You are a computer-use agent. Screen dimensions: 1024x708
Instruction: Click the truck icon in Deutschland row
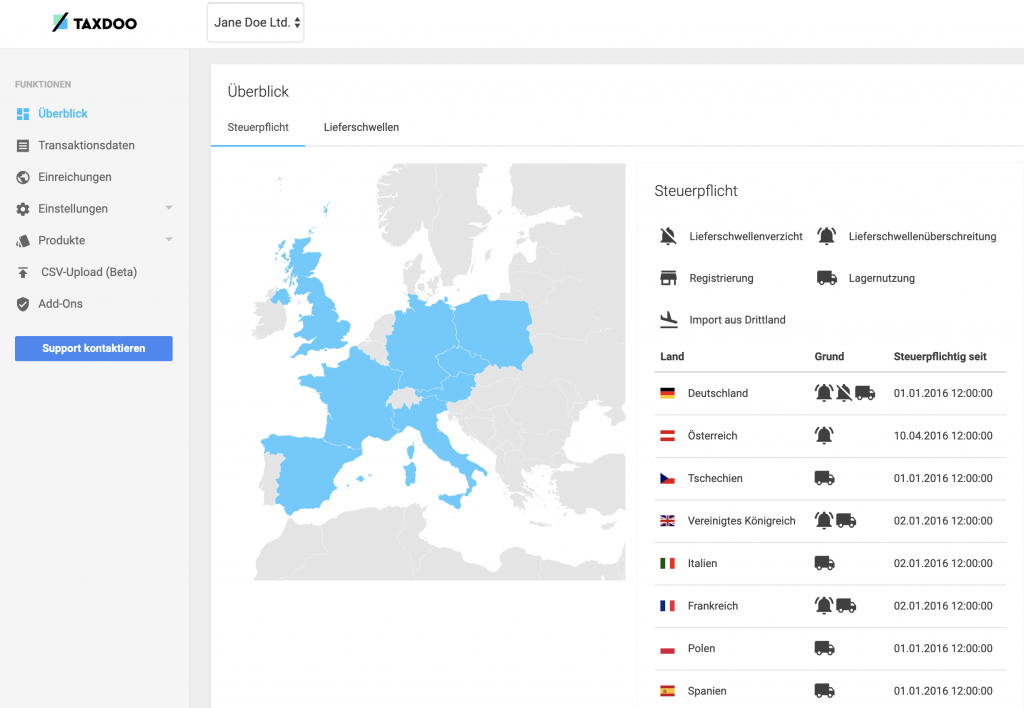pos(865,393)
